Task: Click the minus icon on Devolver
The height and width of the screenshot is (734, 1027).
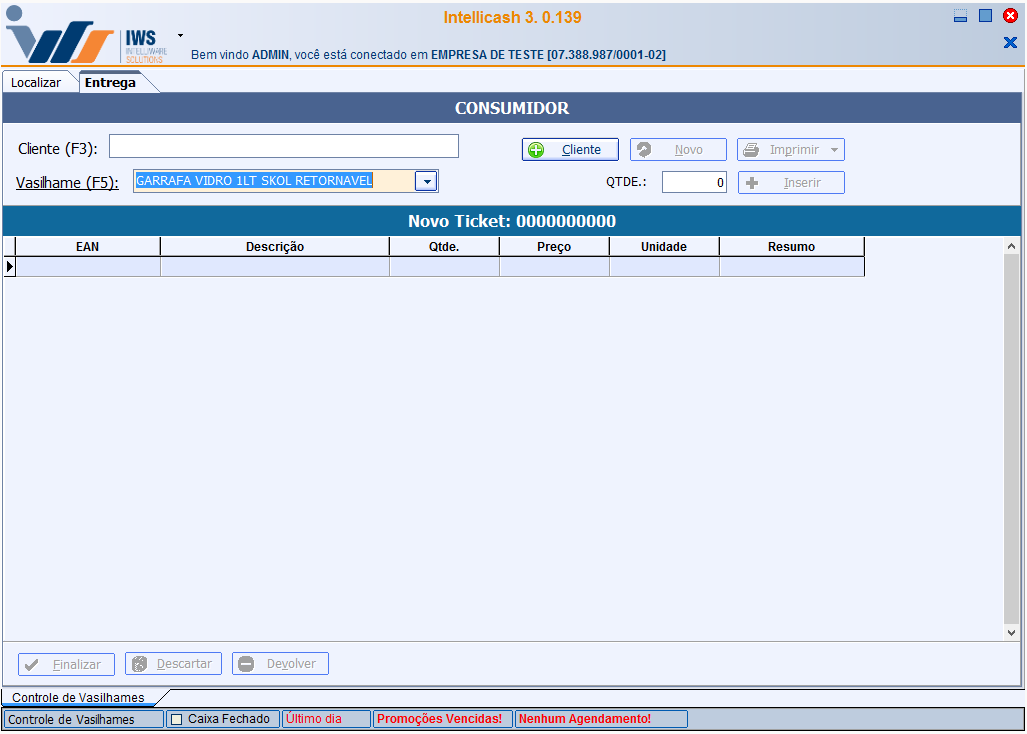Action: [246, 664]
